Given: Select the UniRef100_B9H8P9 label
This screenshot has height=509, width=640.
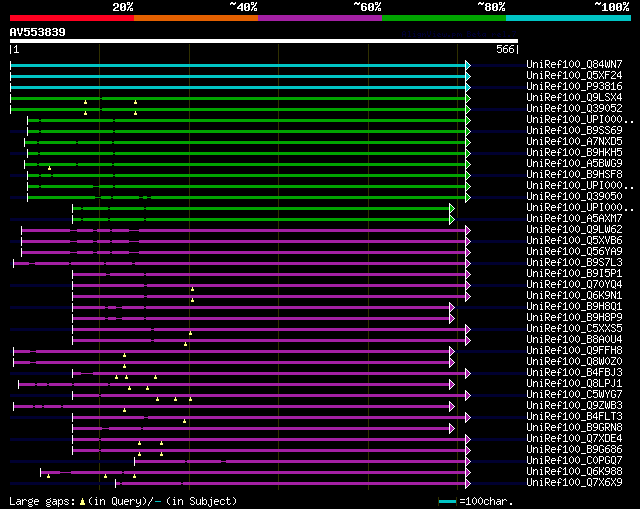Looking at the screenshot, I should coord(574,318).
